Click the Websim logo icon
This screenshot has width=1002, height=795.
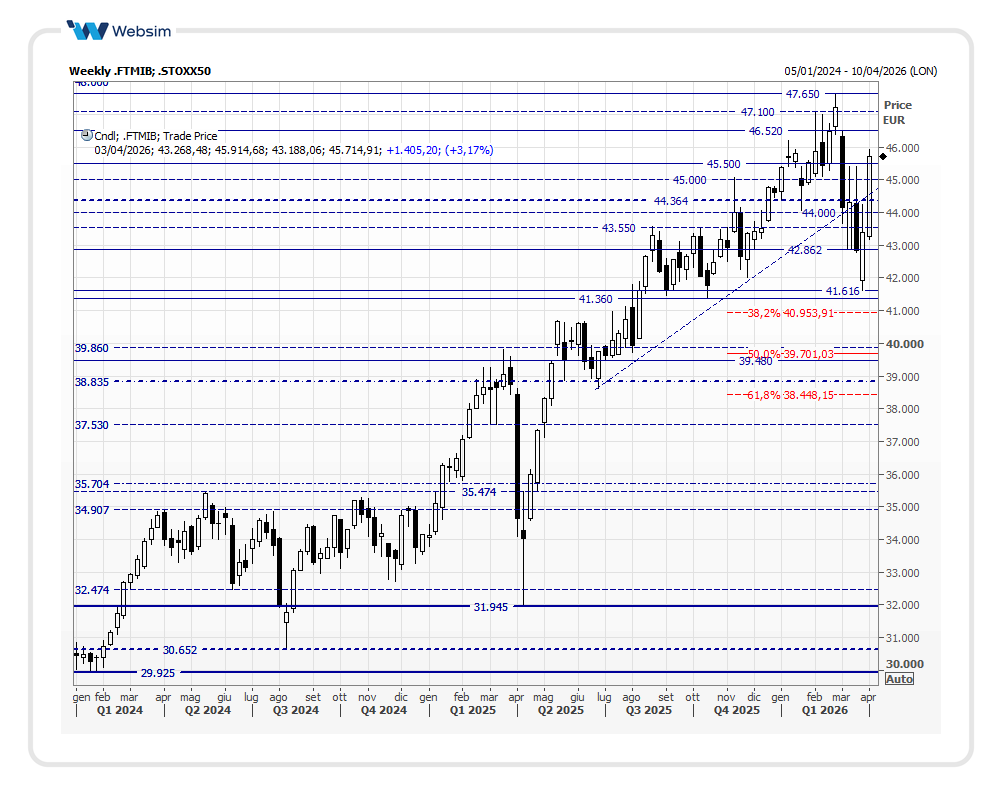tap(87, 31)
